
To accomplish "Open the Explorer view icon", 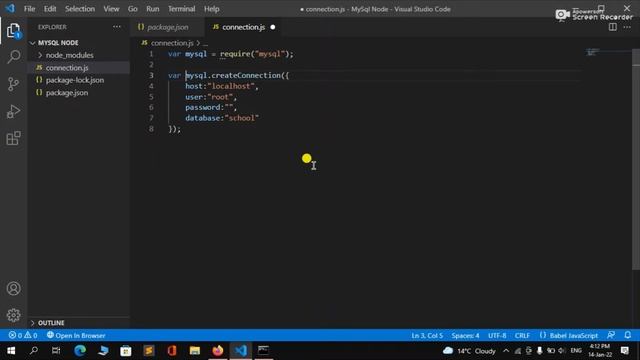I will click(x=13, y=31).
